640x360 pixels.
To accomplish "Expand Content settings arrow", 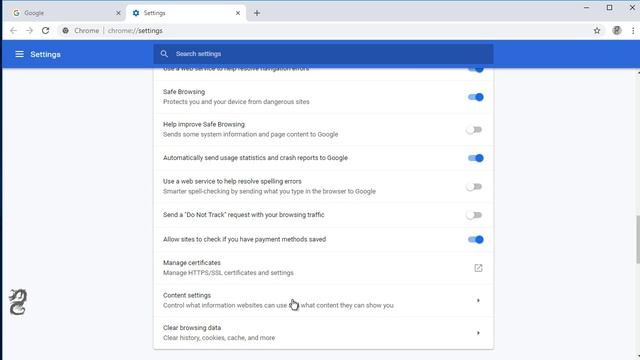I will pos(478,300).
